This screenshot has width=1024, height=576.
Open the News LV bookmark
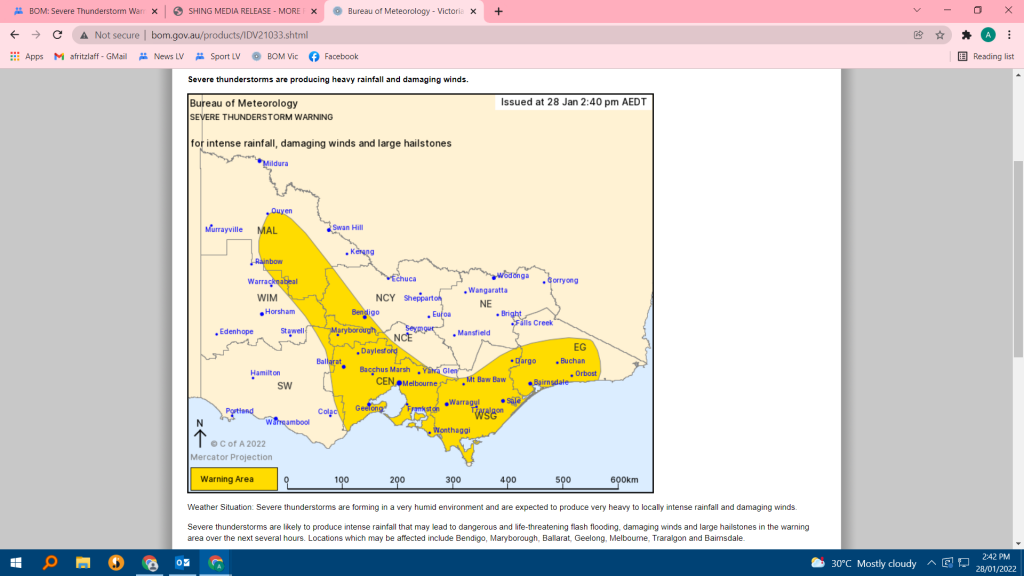point(161,57)
